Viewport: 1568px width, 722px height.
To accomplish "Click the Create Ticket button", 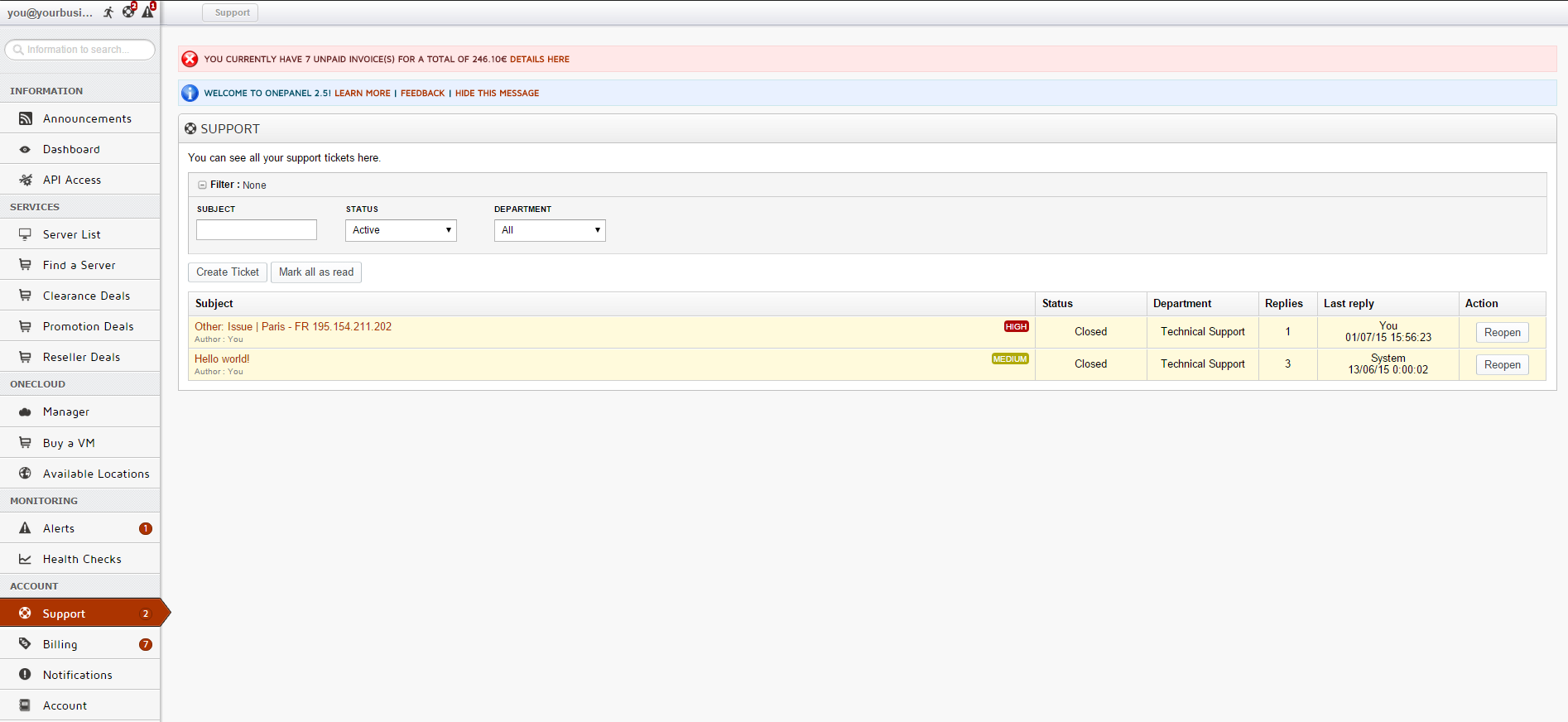I will 228,272.
